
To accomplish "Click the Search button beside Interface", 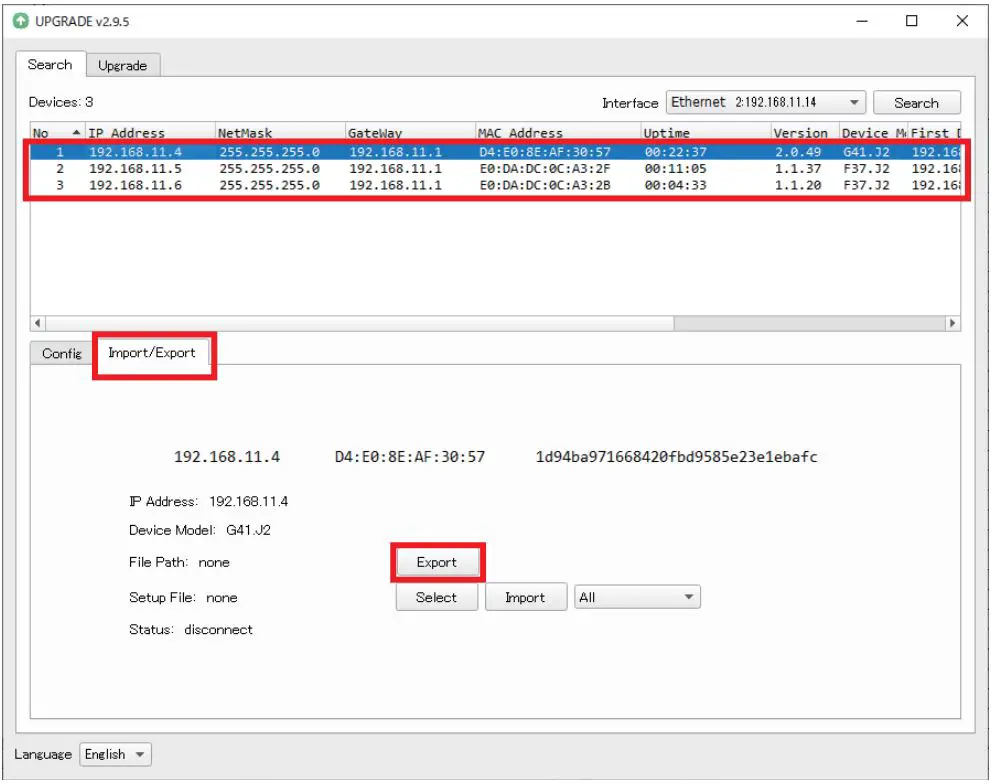I will tap(916, 103).
